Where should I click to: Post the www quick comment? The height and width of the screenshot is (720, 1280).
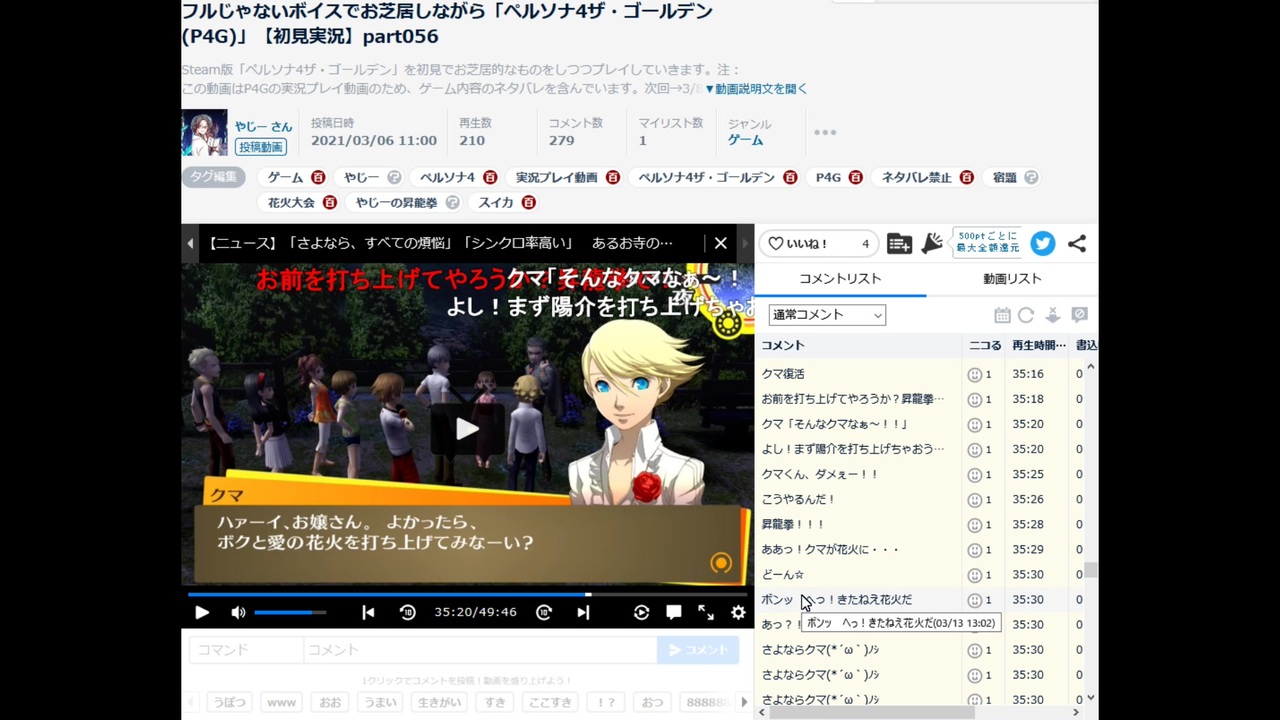pos(282,703)
